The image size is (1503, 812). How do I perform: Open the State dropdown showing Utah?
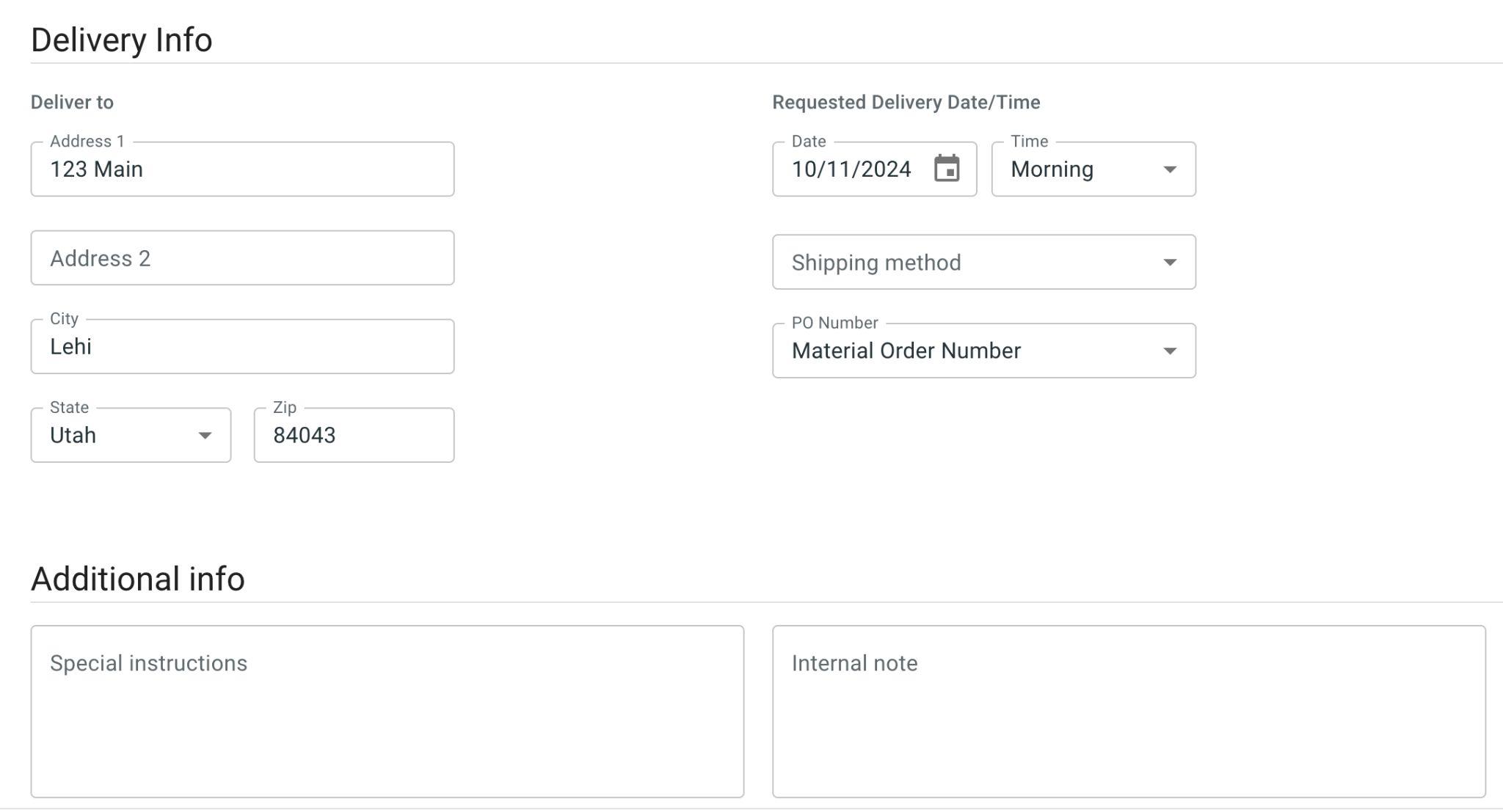(x=117, y=436)
